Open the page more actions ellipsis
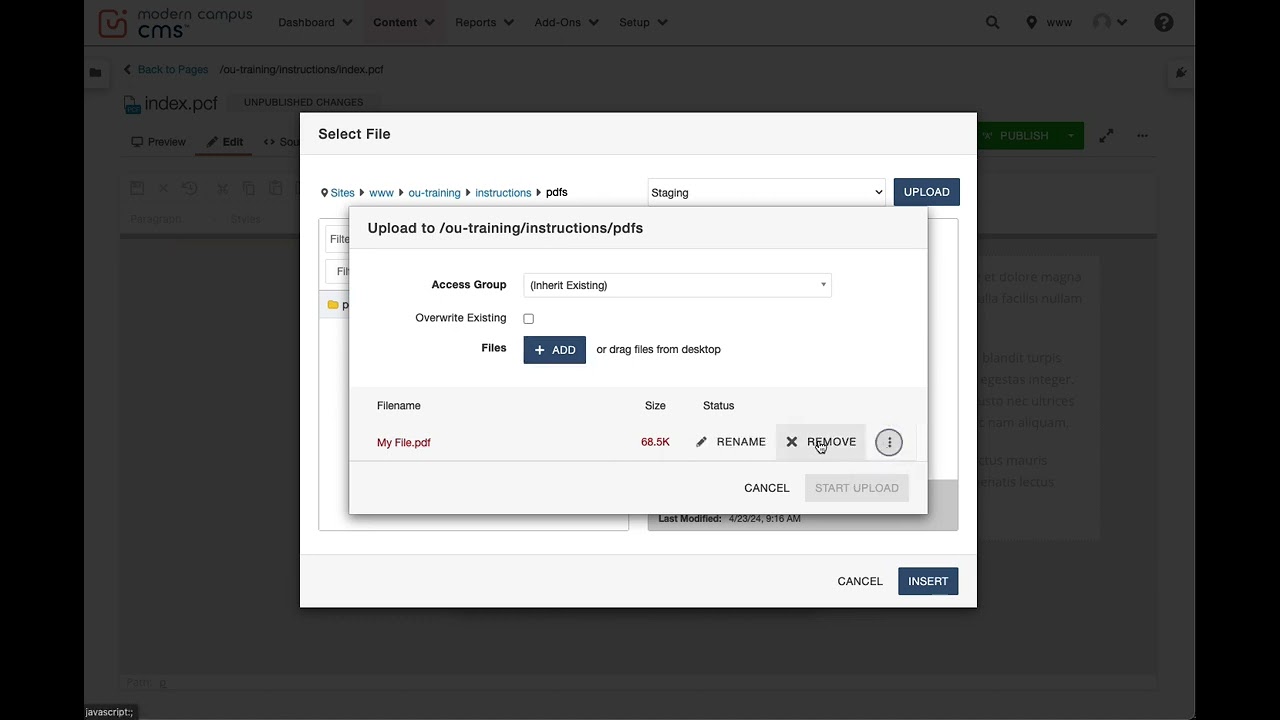The height and width of the screenshot is (720, 1280). click(x=1142, y=136)
